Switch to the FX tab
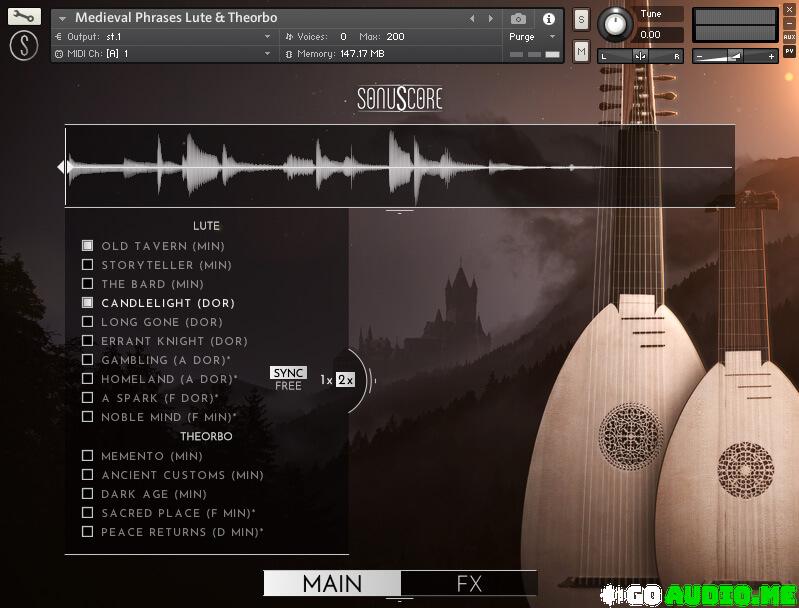 pyautogui.click(x=469, y=584)
